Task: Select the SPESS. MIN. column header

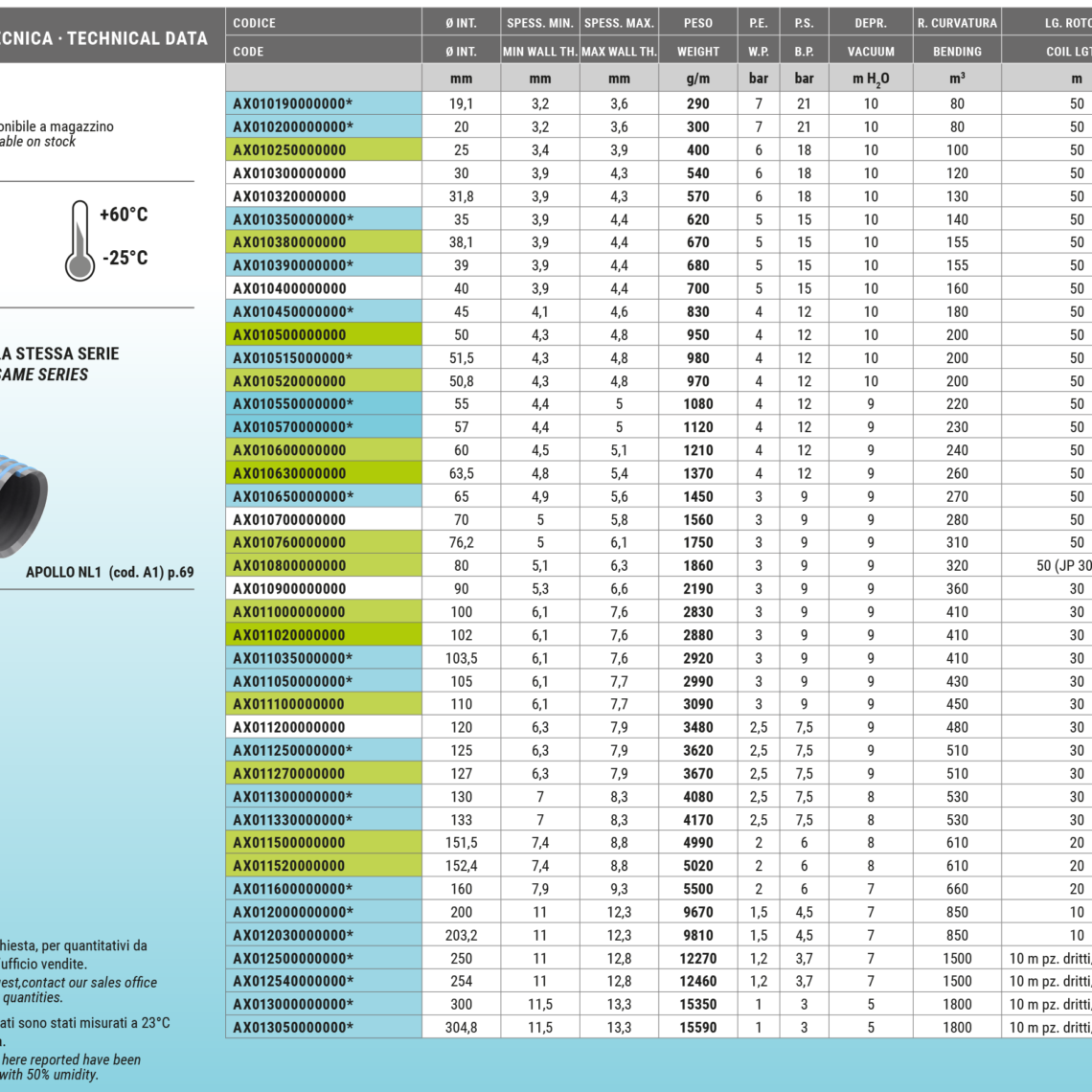Action: [x=539, y=23]
